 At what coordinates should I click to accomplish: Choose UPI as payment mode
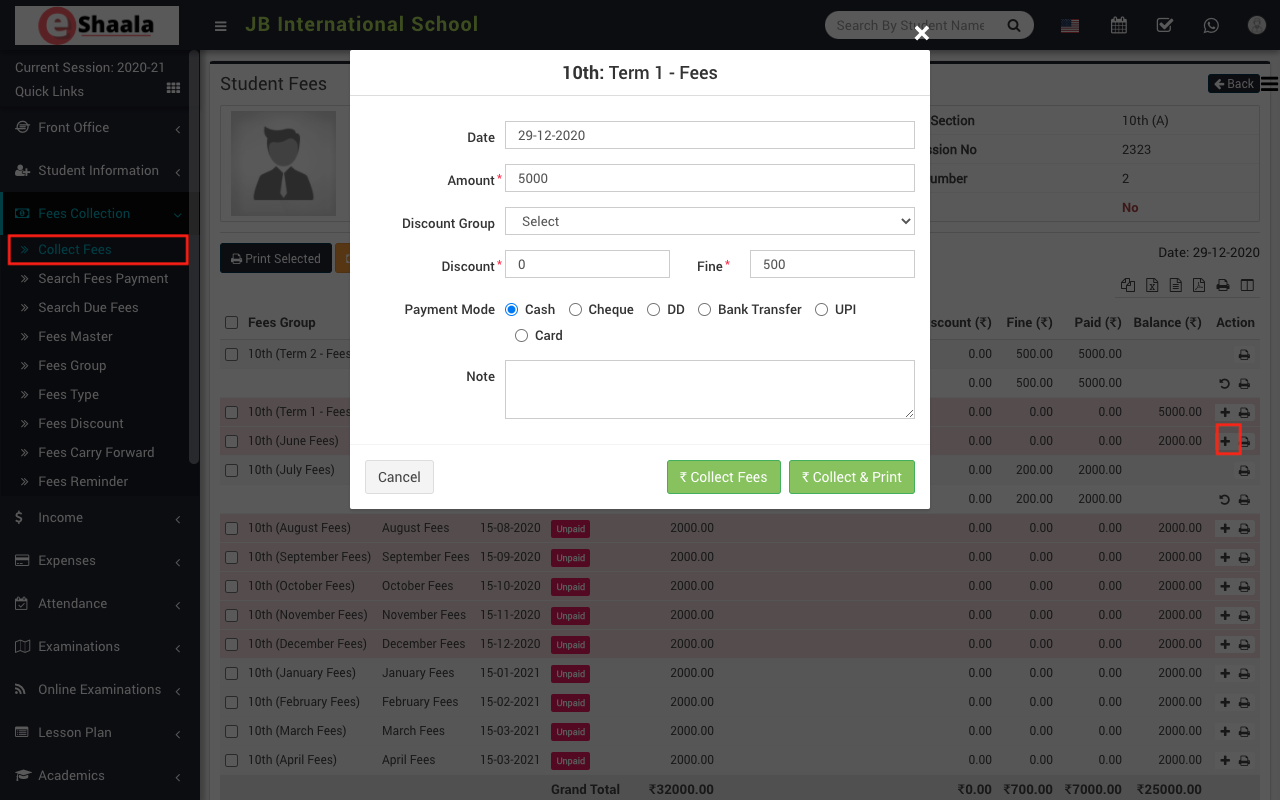(822, 310)
